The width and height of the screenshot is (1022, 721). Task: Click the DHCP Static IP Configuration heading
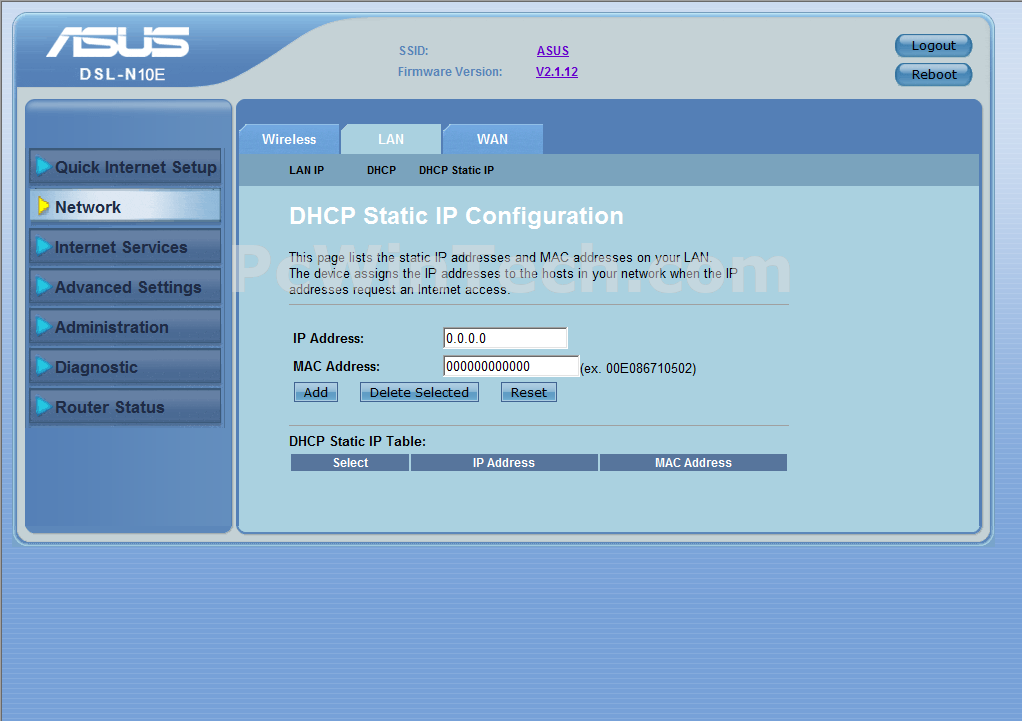[456, 216]
